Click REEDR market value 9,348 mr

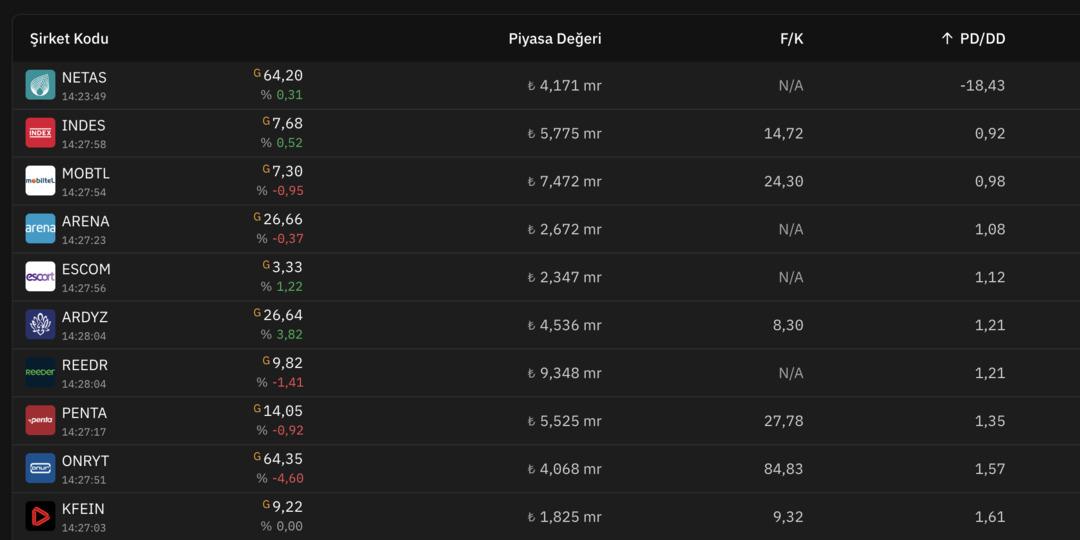570,373
